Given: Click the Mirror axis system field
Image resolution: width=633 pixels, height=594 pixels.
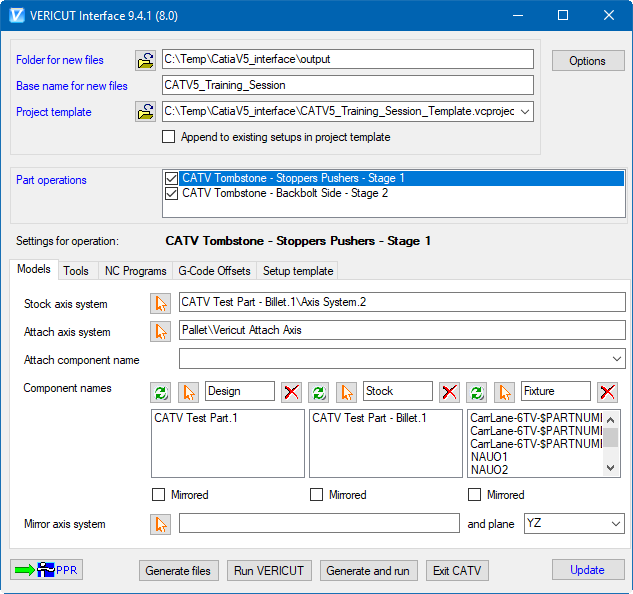Looking at the screenshot, I should click(319, 523).
